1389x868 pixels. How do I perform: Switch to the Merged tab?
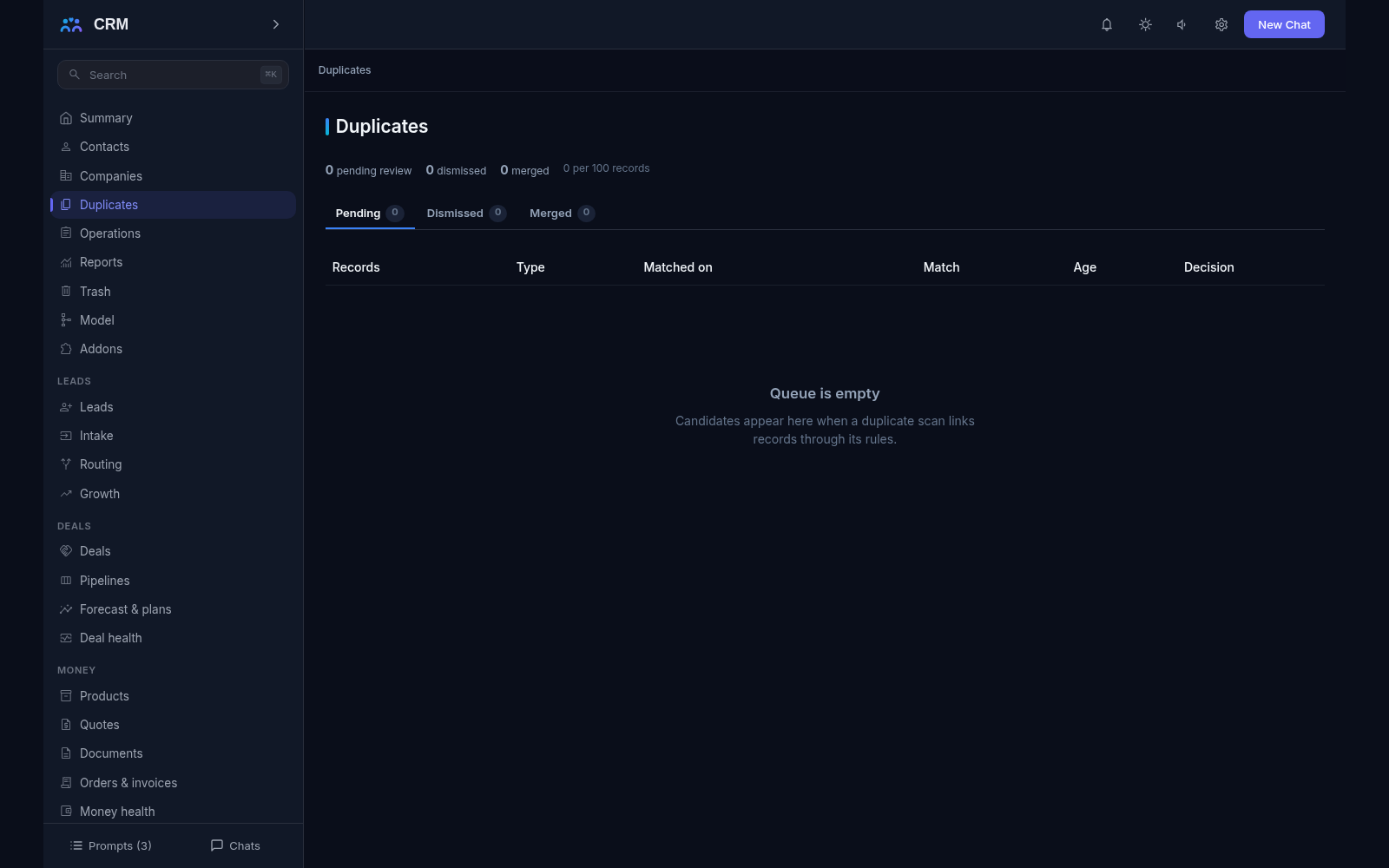click(x=562, y=214)
